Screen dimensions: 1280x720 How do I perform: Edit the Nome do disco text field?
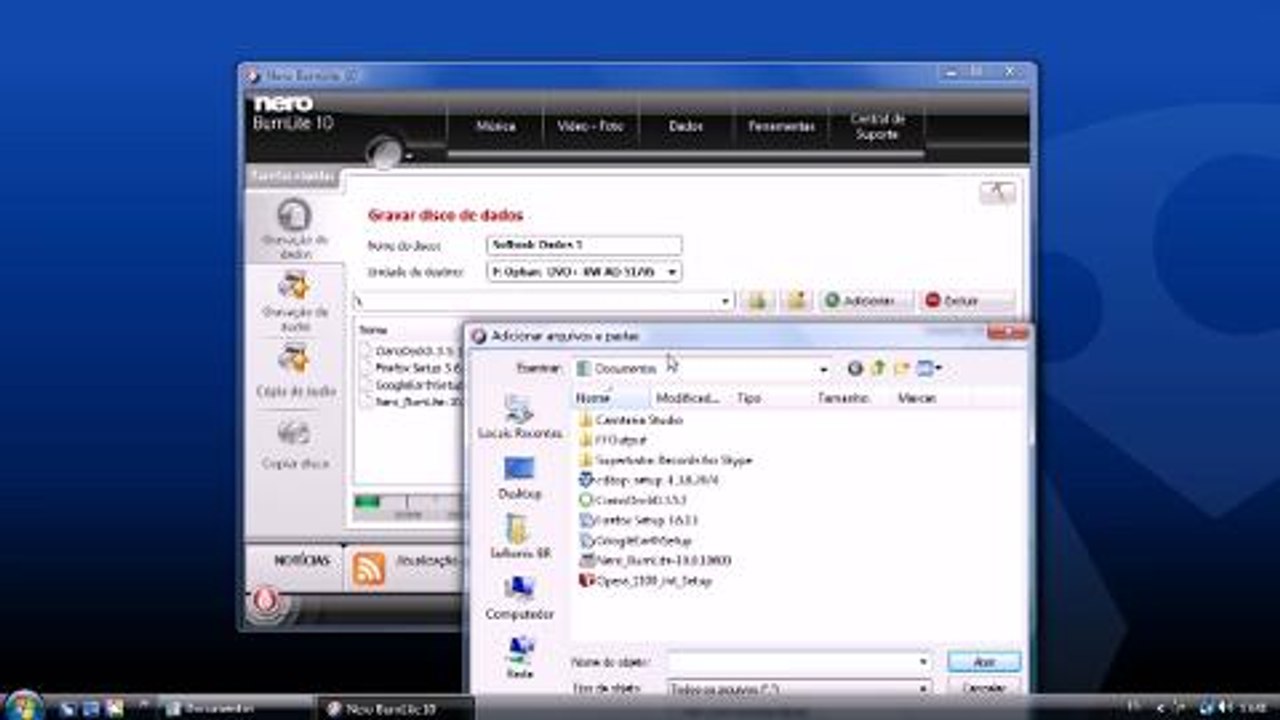pyautogui.click(x=584, y=245)
